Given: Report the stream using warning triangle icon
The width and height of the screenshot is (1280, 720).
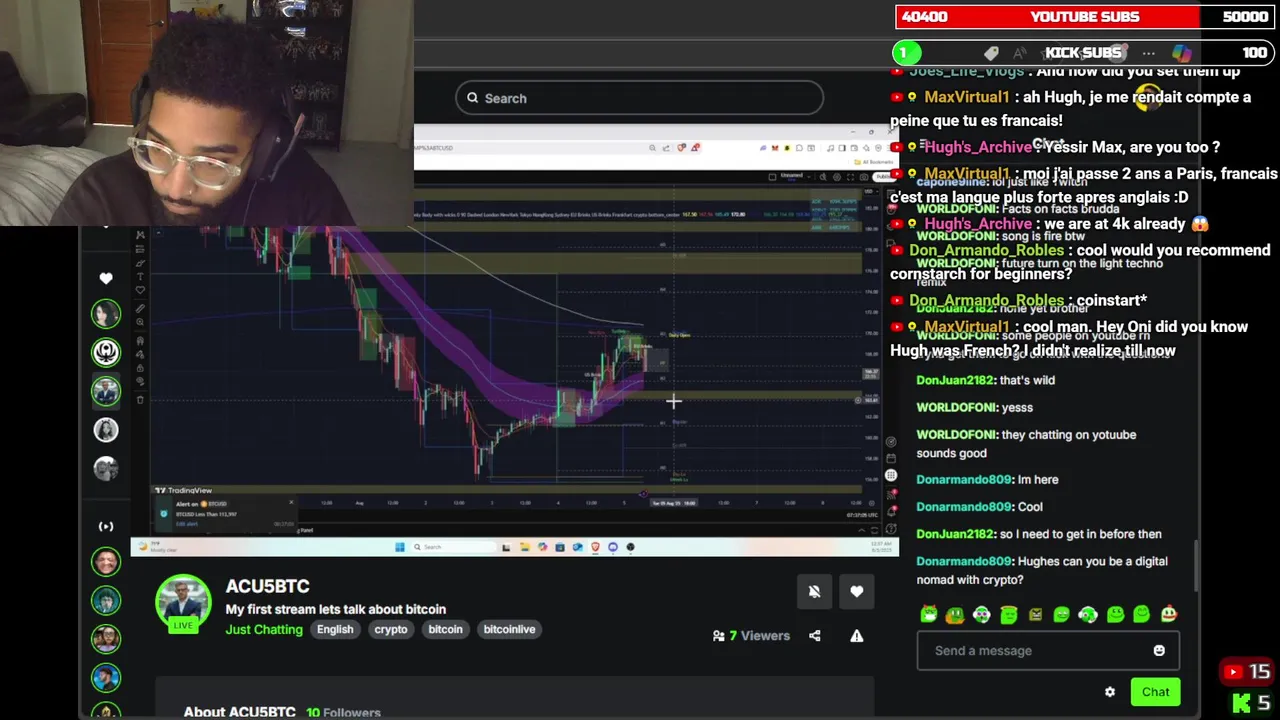Looking at the screenshot, I should (x=857, y=636).
